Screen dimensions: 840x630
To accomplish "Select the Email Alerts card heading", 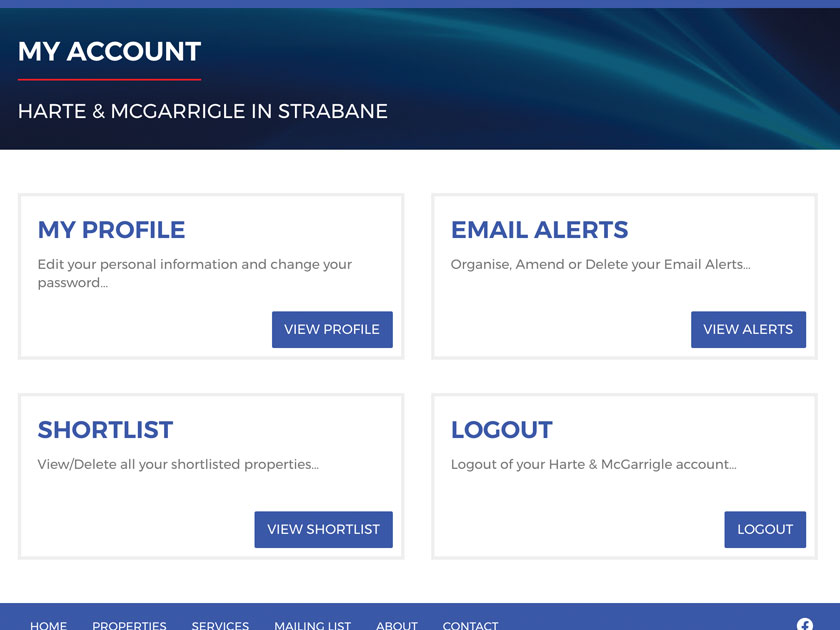I will tap(539, 230).
